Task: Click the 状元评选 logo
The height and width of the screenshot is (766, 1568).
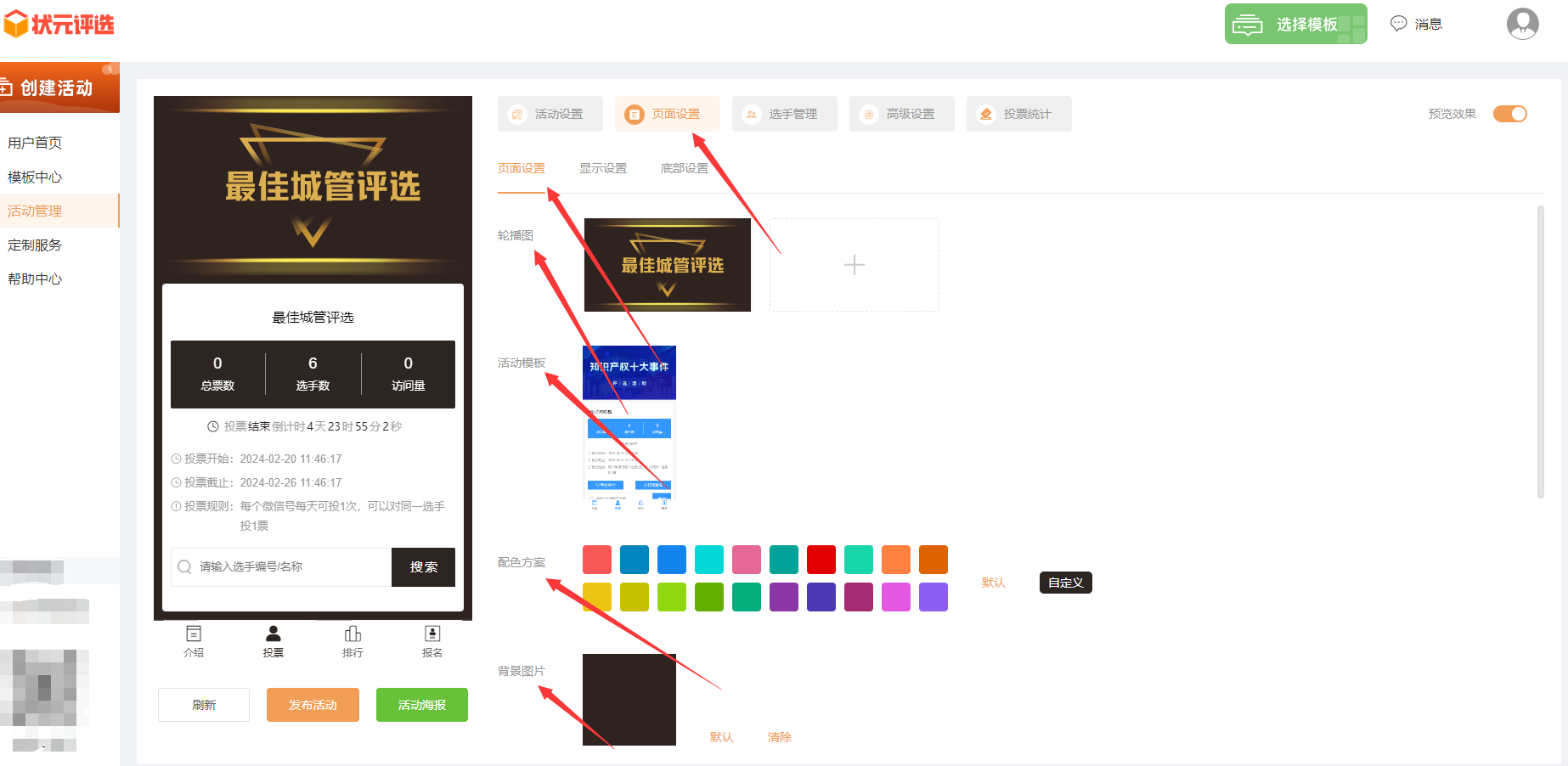Action: click(x=59, y=24)
